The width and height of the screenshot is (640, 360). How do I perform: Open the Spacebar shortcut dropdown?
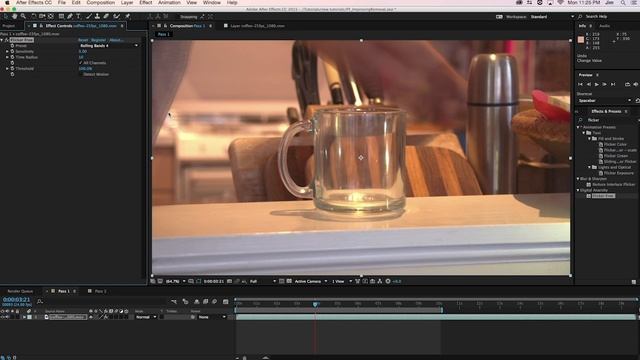click(605, 100)
